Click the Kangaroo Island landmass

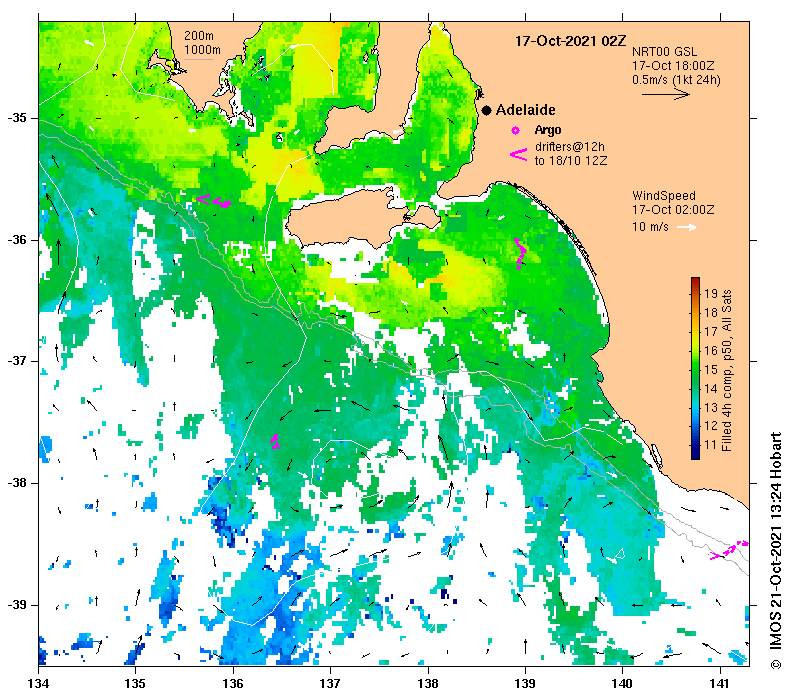tap(350, 218)
